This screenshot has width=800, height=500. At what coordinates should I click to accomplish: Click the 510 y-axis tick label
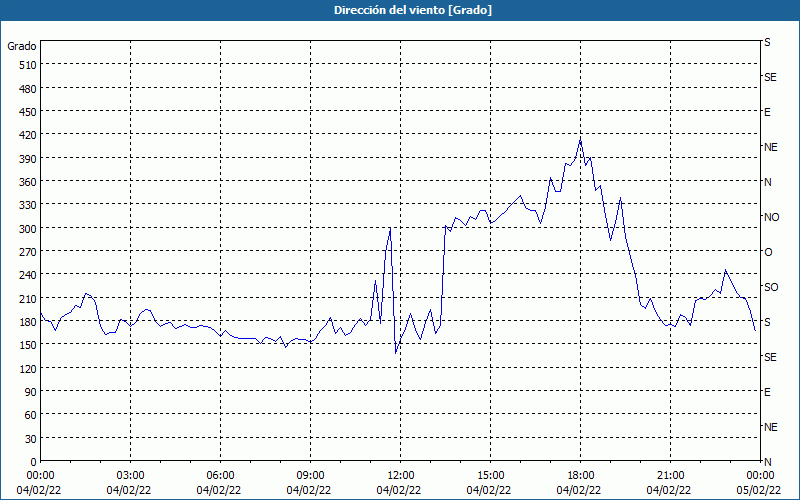pyautogui.click(x=28, y=65)
